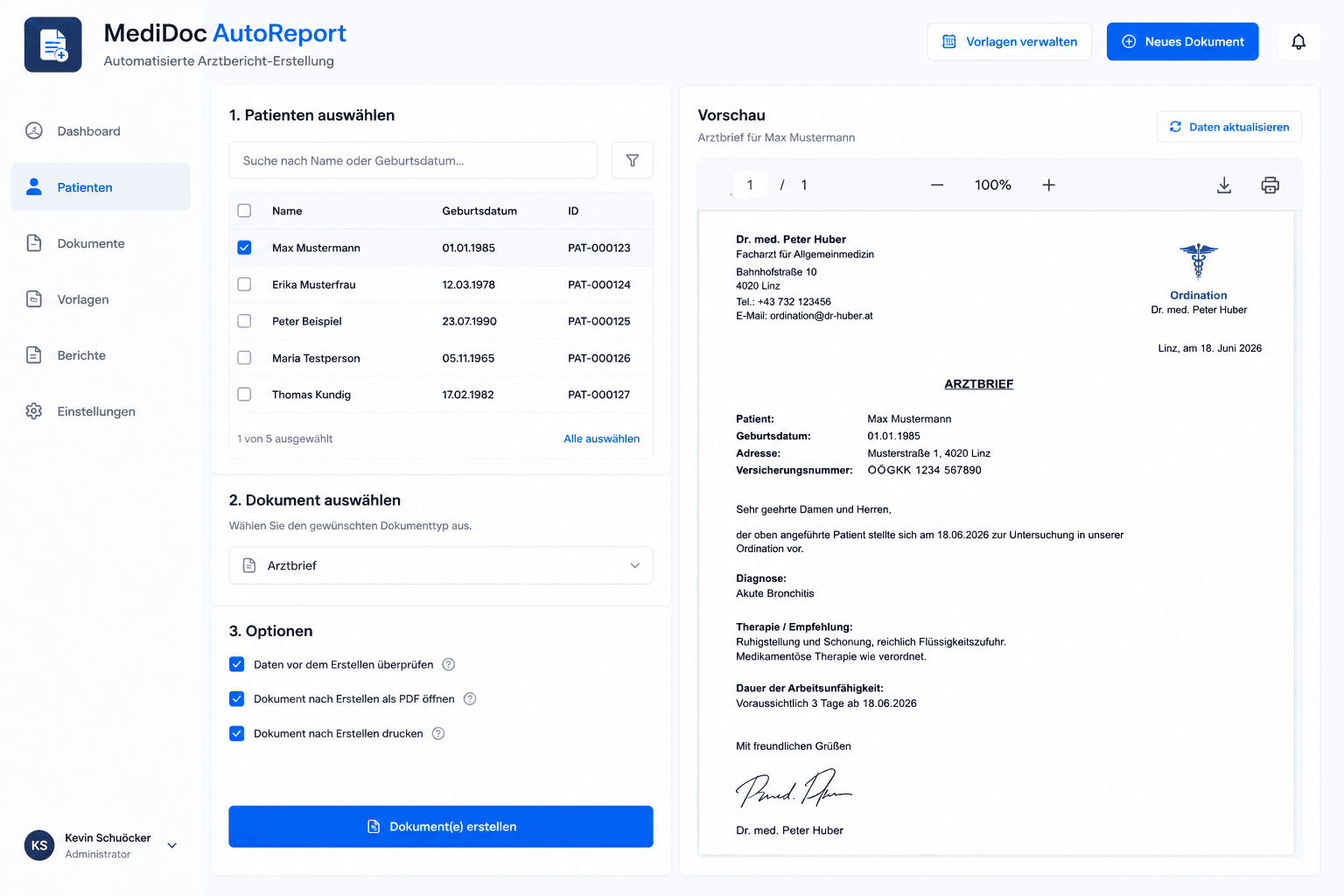Download the previewed document
Viewport: 1344px width, 896px height.
[1224, 185]
